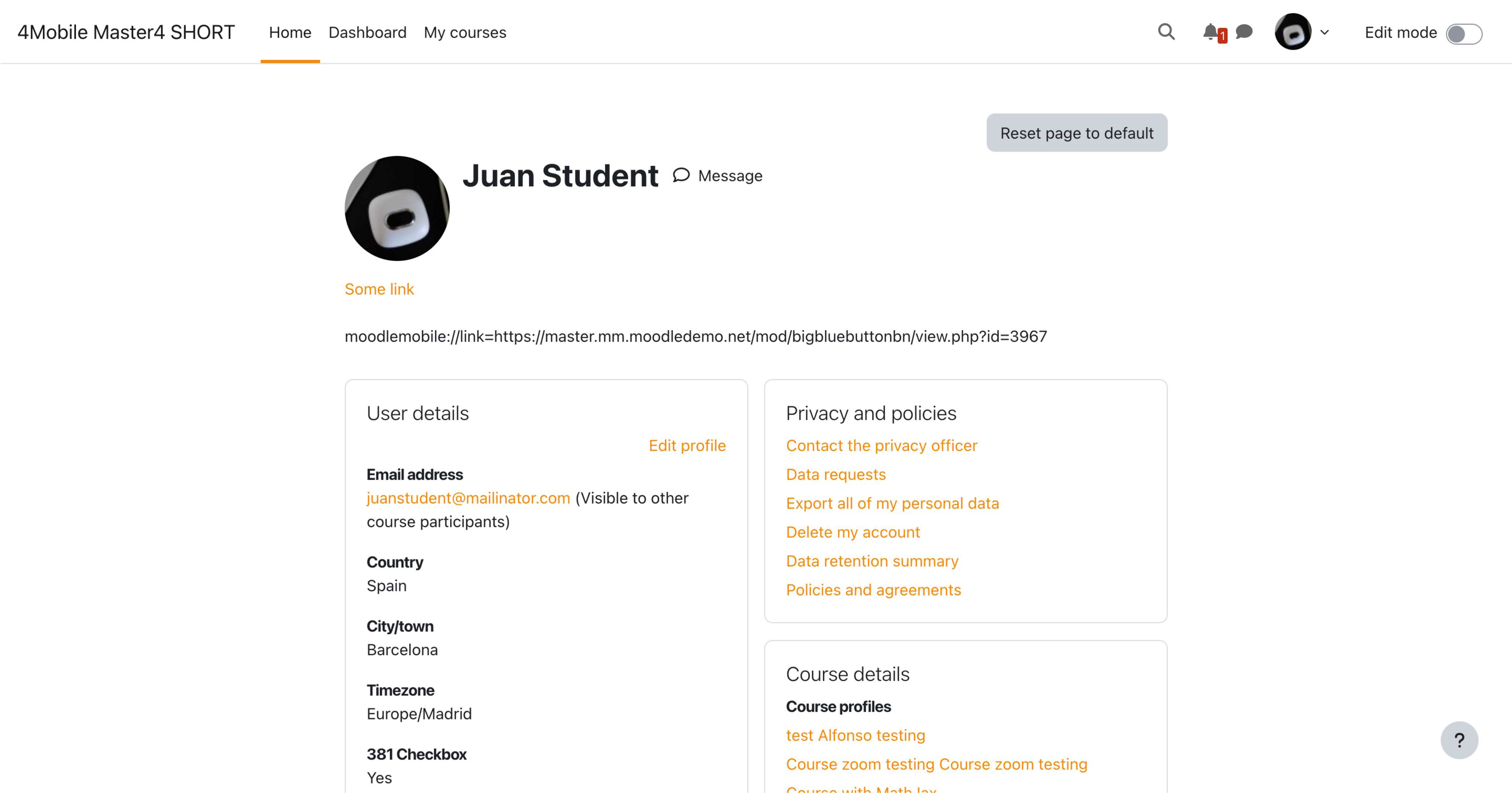Screen dimensions: 1512x793
Task: Click Juan Student's large profile picture
Action: click(x=397, y=208)
